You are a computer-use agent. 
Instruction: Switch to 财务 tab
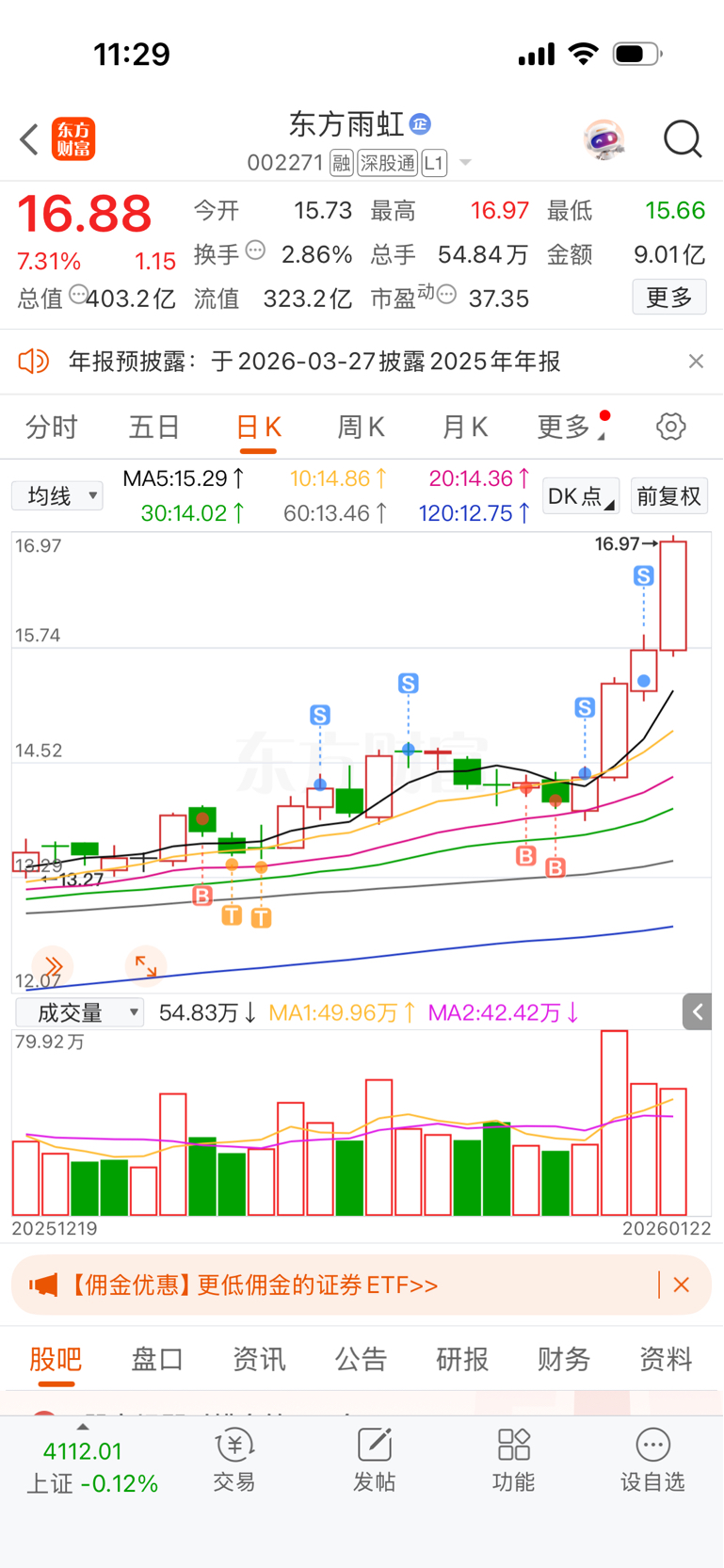pos(564,1360)
